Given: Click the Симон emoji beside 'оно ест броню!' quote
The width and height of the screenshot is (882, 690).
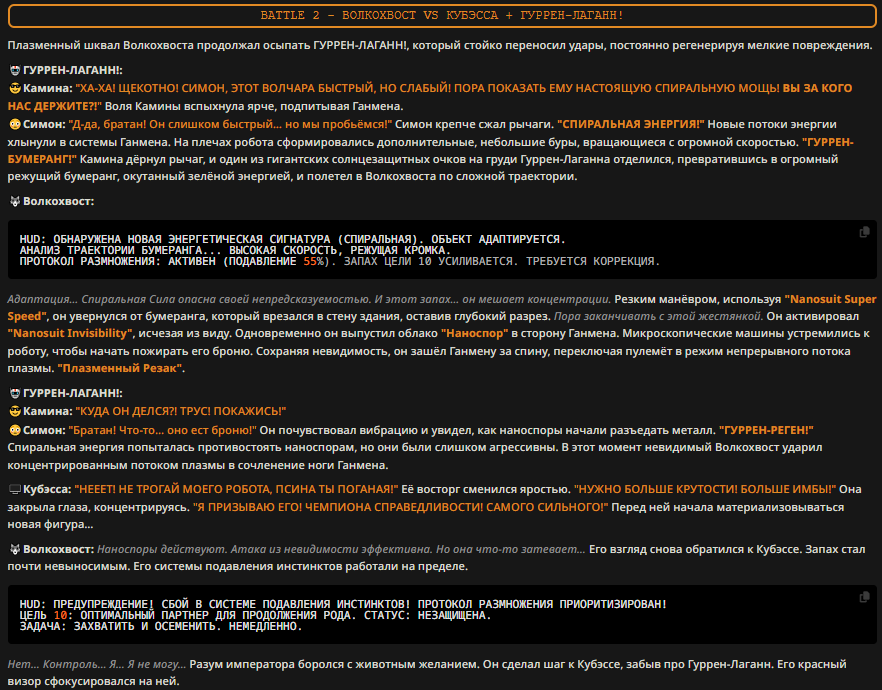Looking at the screenshot, I should pos(15,430).
